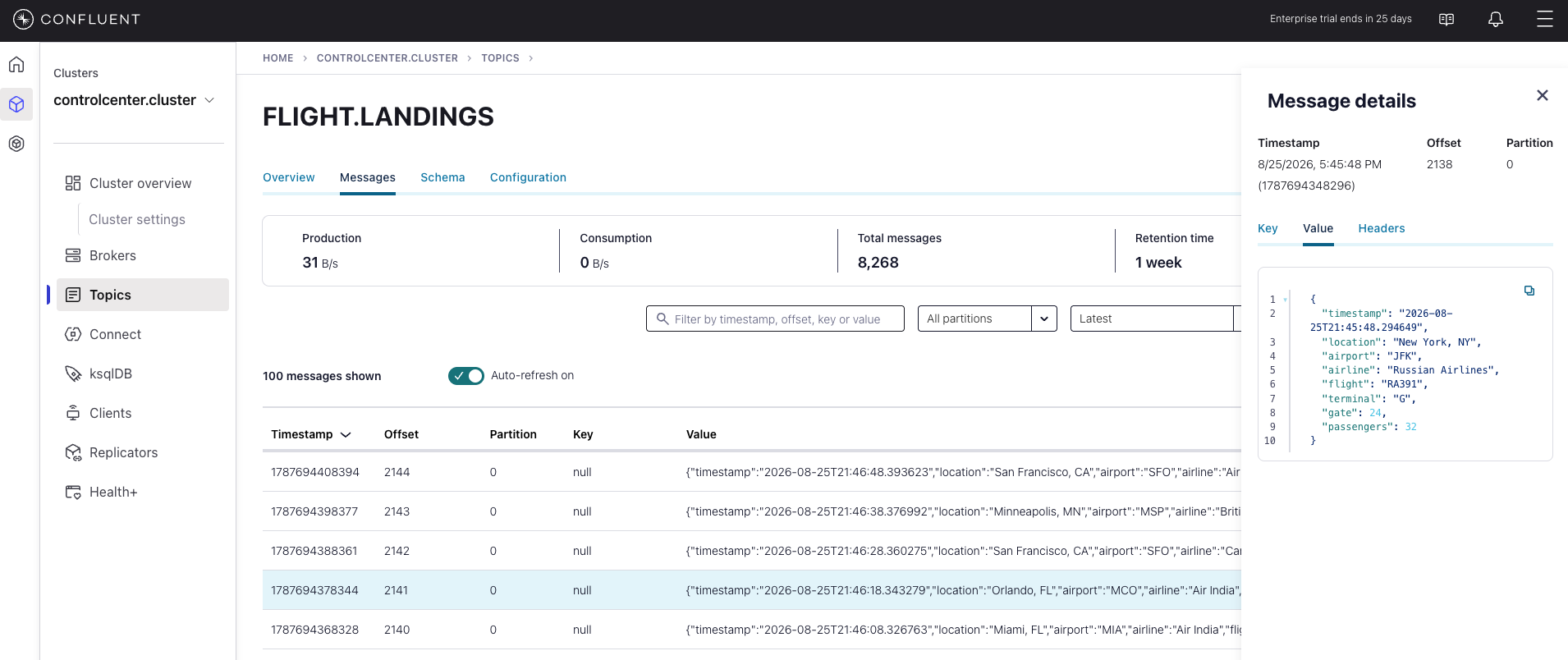Select message row with offset 2142
Viewport: 1568px width, 660px height.
coord(752,551)
